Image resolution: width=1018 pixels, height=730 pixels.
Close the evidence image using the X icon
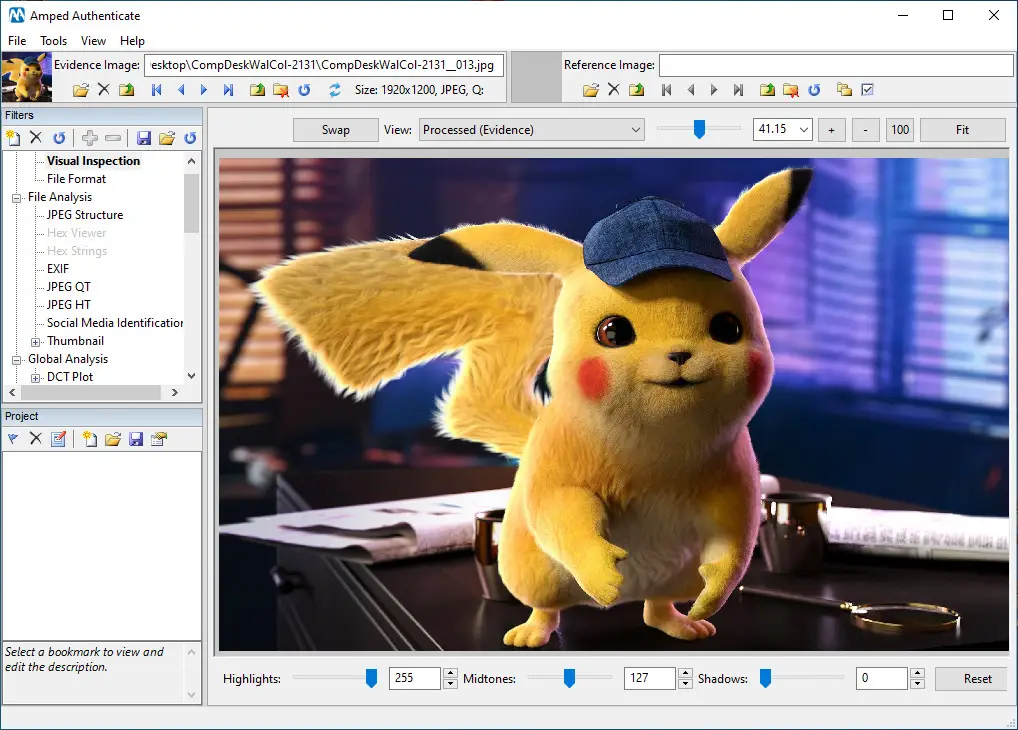coord(103,90)
